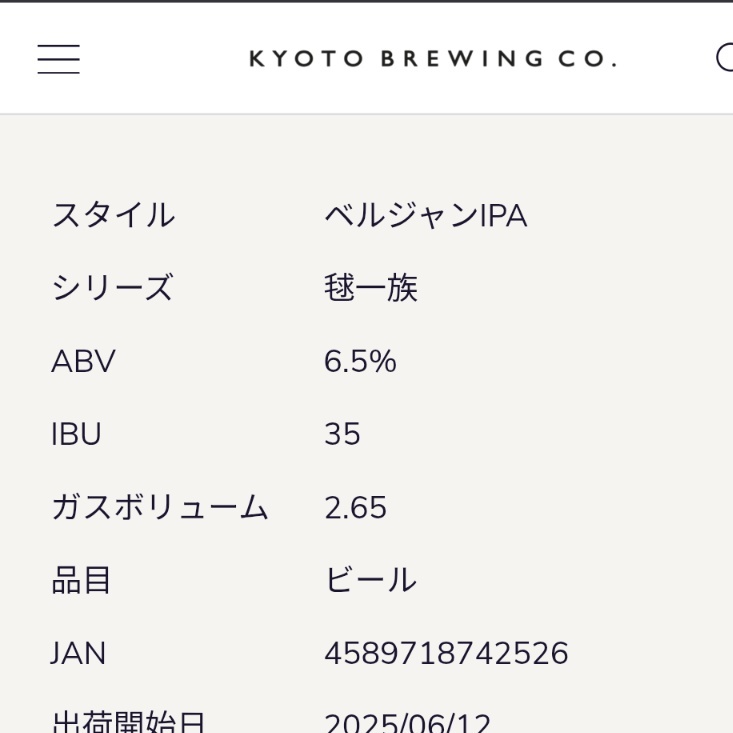Click the IBU row label

pyautogui.click(x=76, y=434)
